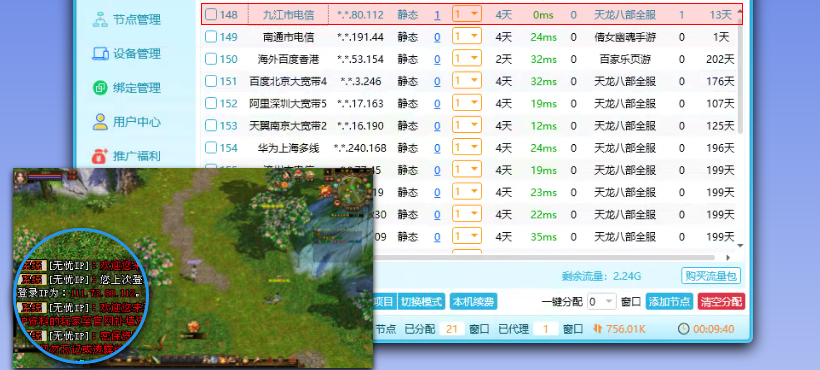Viewport: 820px width, 370px height.
Task: Tick the checkbox for row 152
Action: tap(211, 103)
